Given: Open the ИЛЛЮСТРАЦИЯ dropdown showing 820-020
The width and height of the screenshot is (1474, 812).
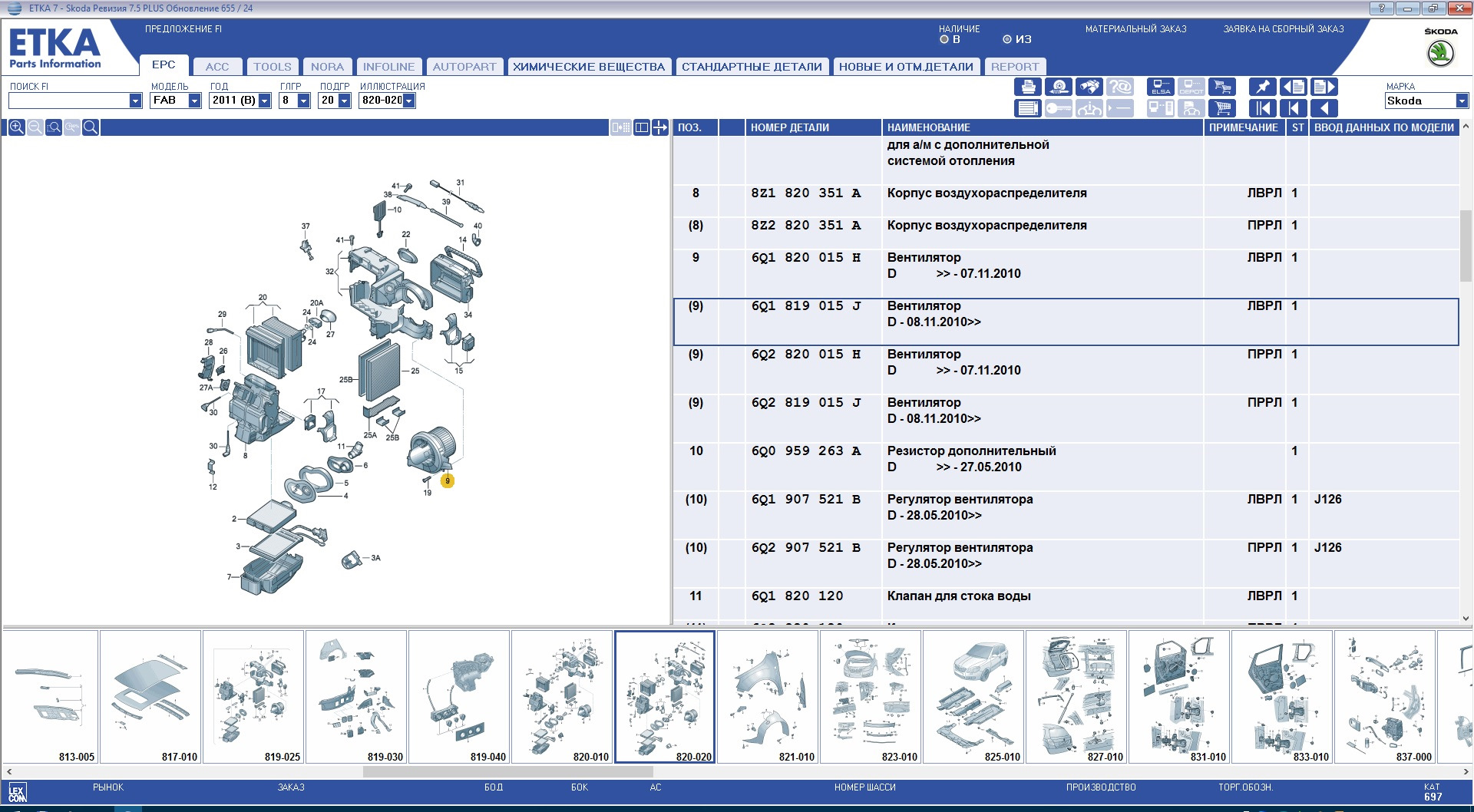Looking at the screenshot, I should pos(409,101).
